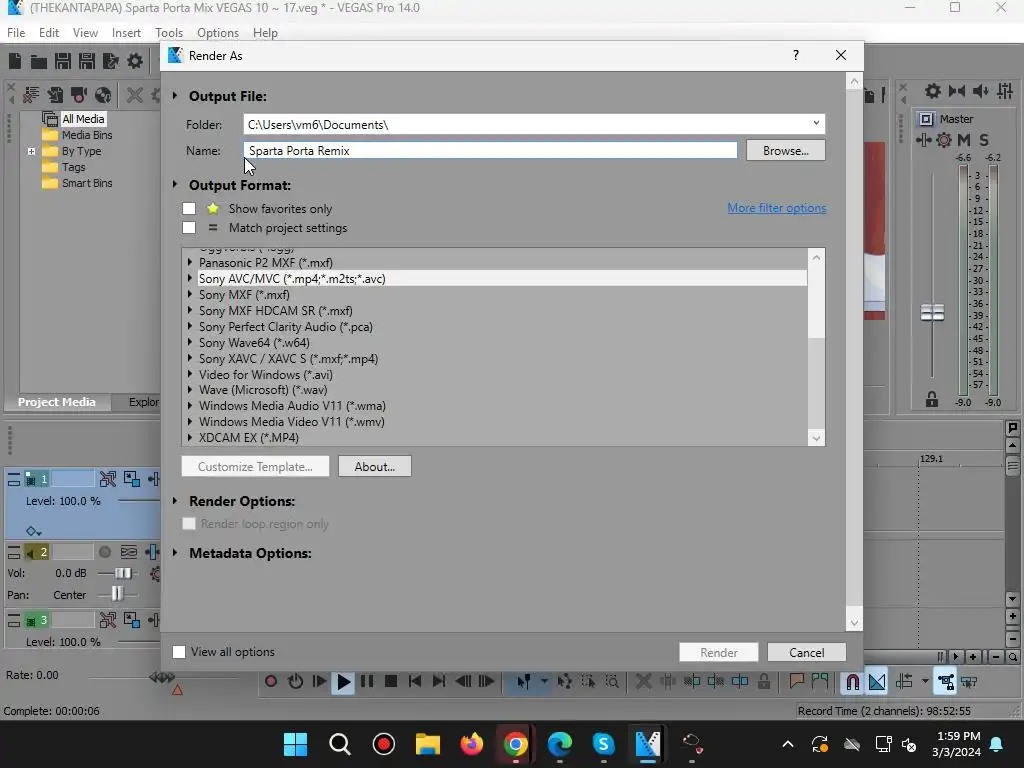Expand Windows Media Video V11 templates

(190, 421)
